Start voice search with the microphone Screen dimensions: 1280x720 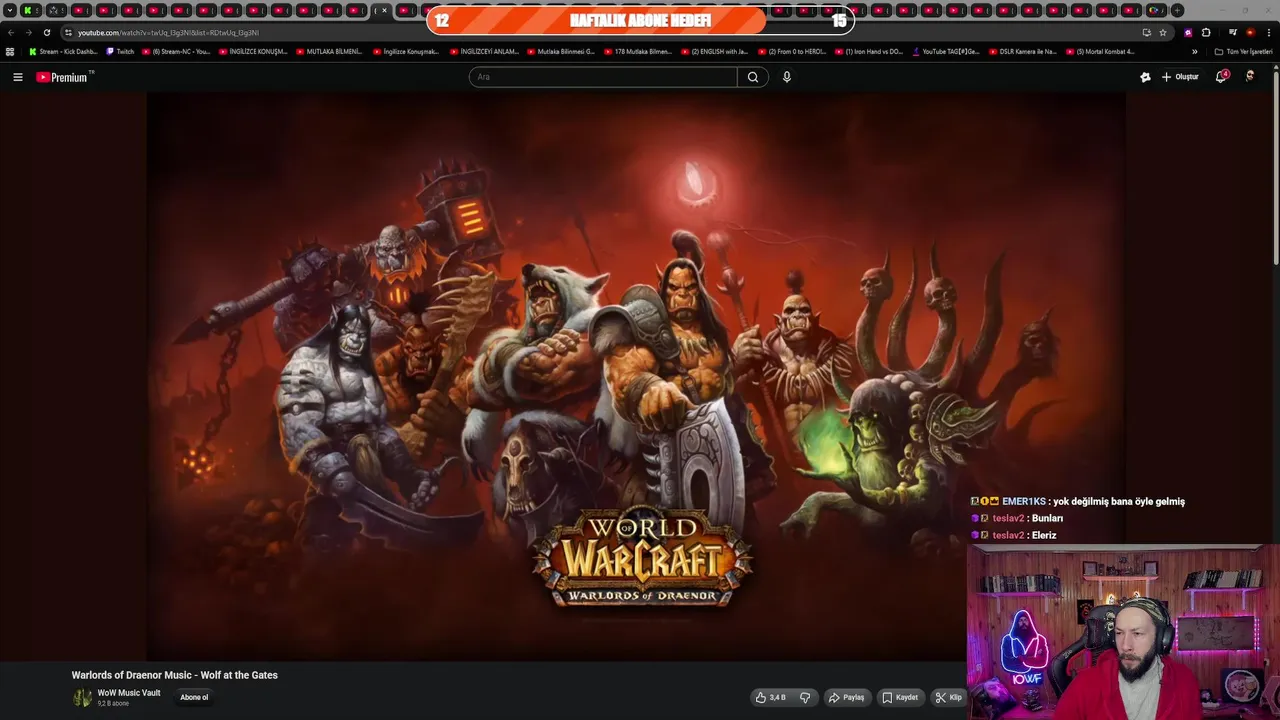787,77
